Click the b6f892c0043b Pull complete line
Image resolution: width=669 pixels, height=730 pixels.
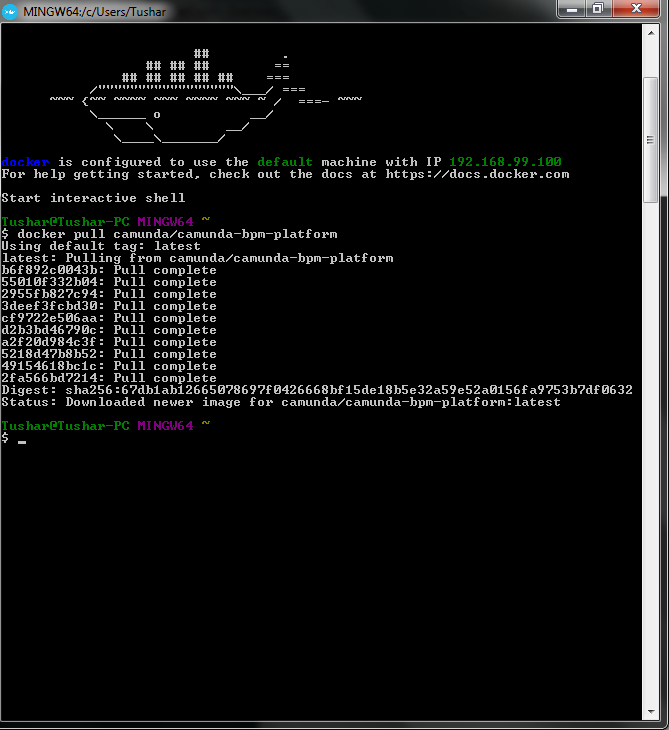coord(109,270)
